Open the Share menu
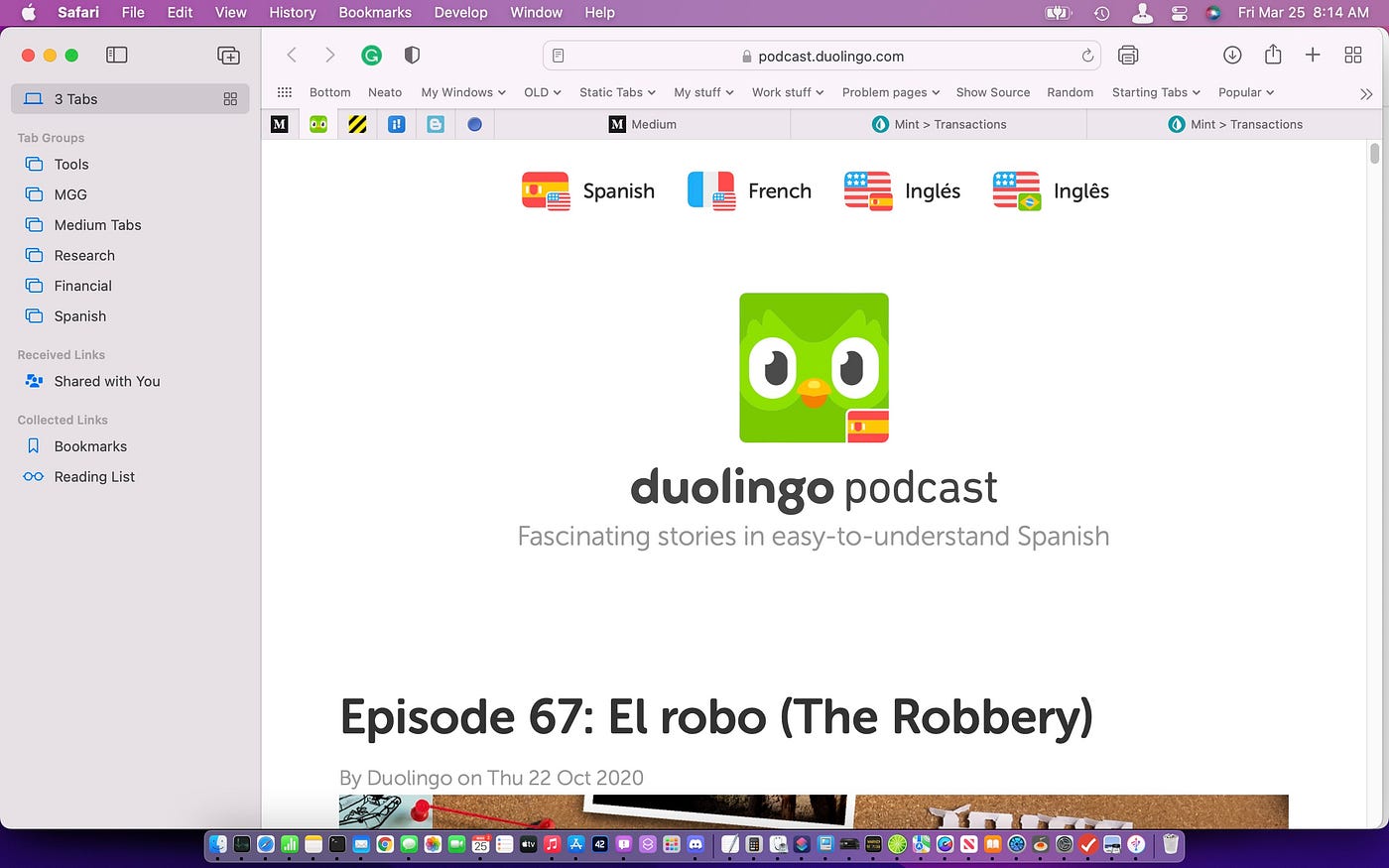Screen dimensions: 1389x868 pyautogui.click(x=1273, y=55)
